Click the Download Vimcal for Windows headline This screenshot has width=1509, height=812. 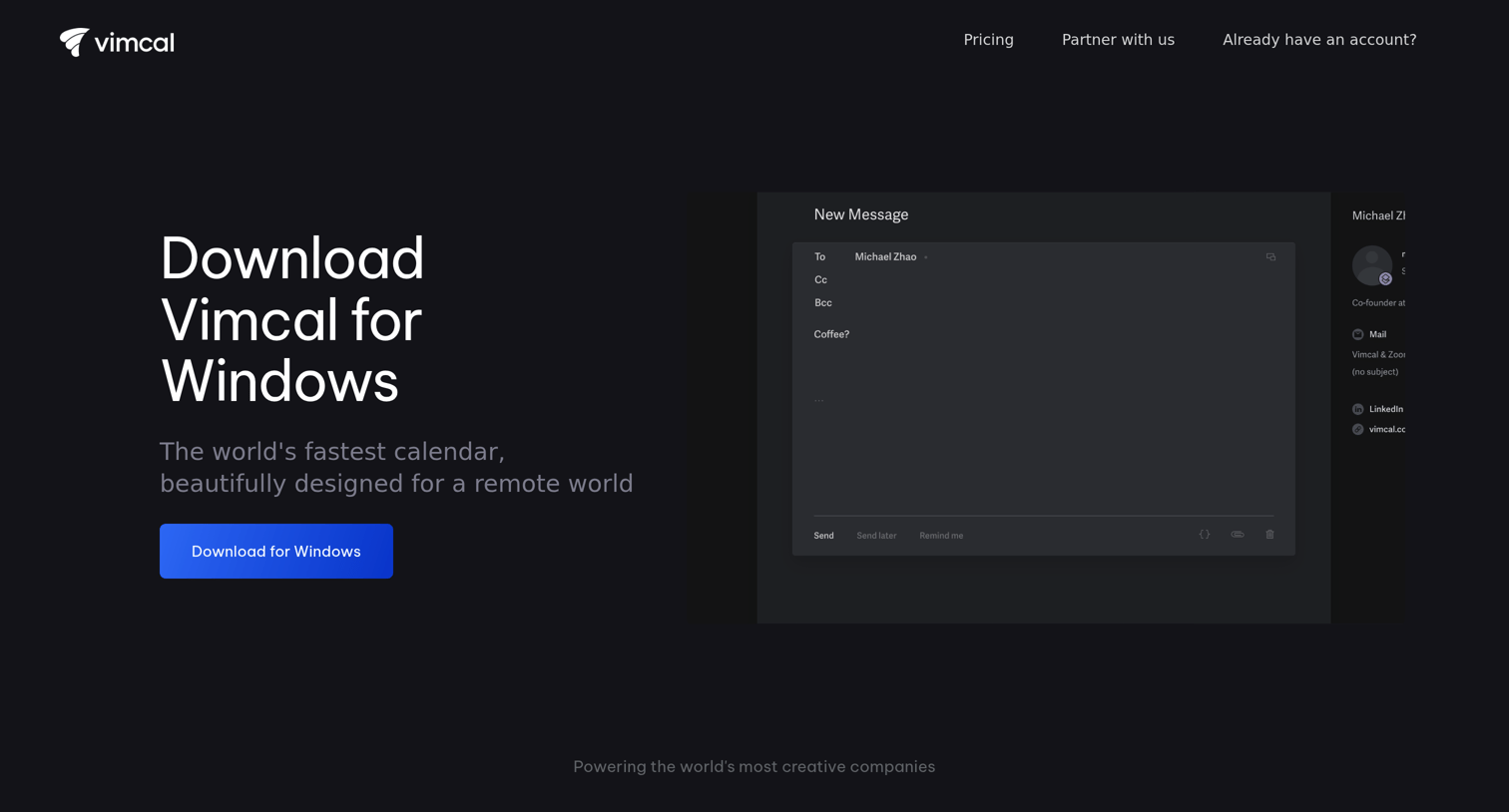[292, 319]
